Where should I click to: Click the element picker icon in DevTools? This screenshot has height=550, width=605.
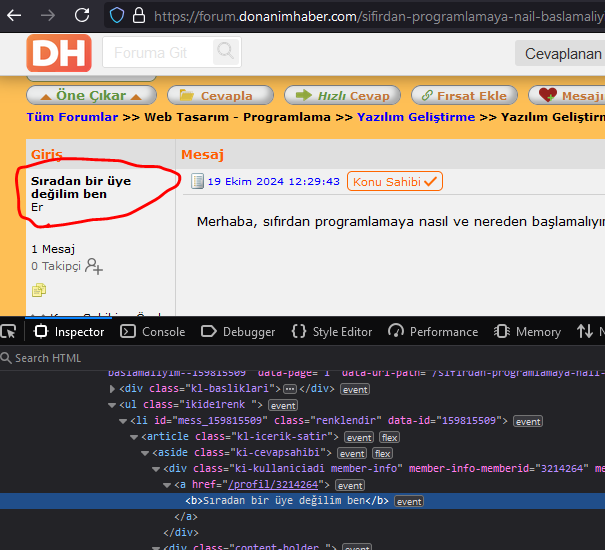9,332
